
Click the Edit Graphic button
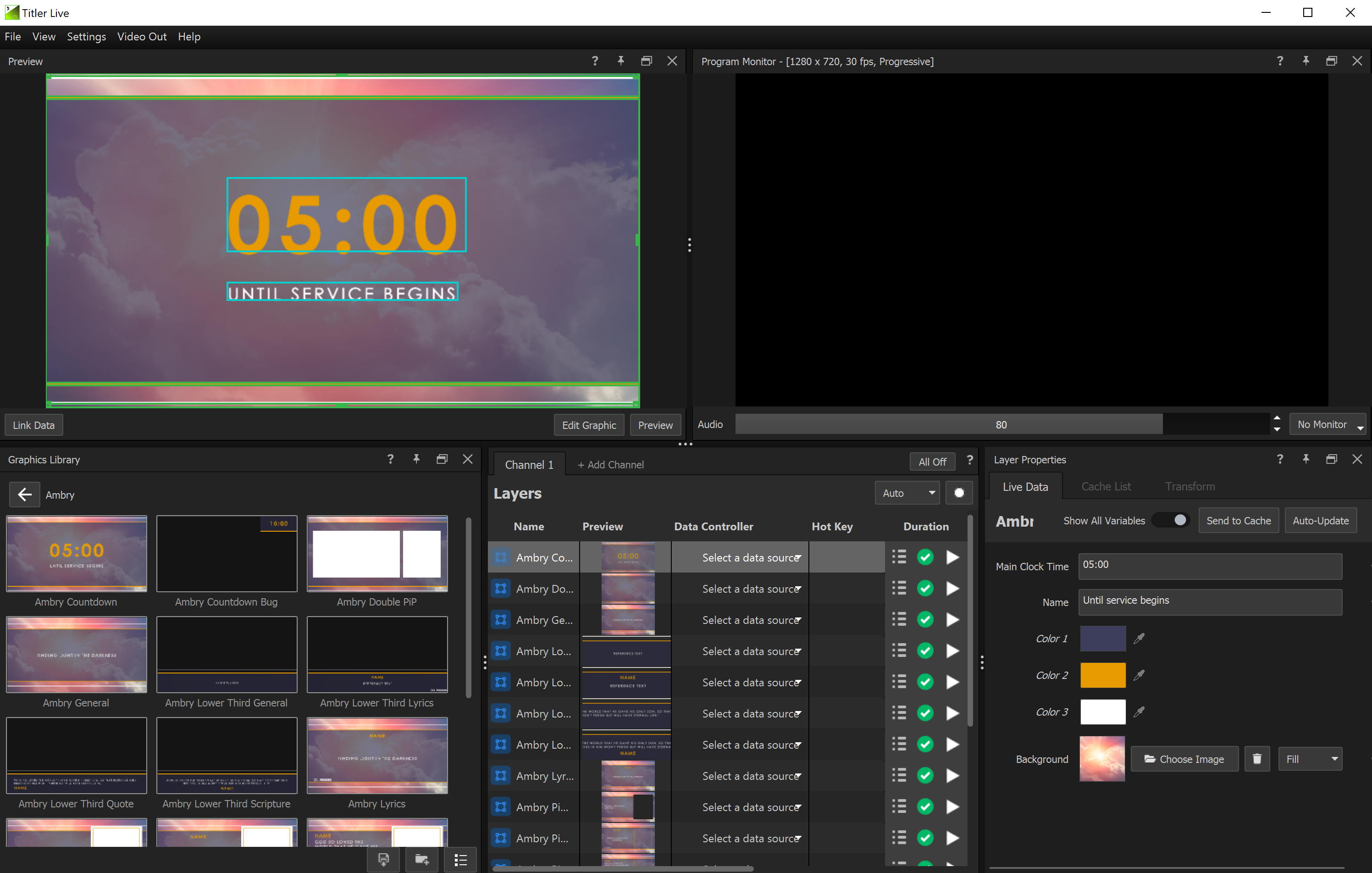[x=589, y=424]
